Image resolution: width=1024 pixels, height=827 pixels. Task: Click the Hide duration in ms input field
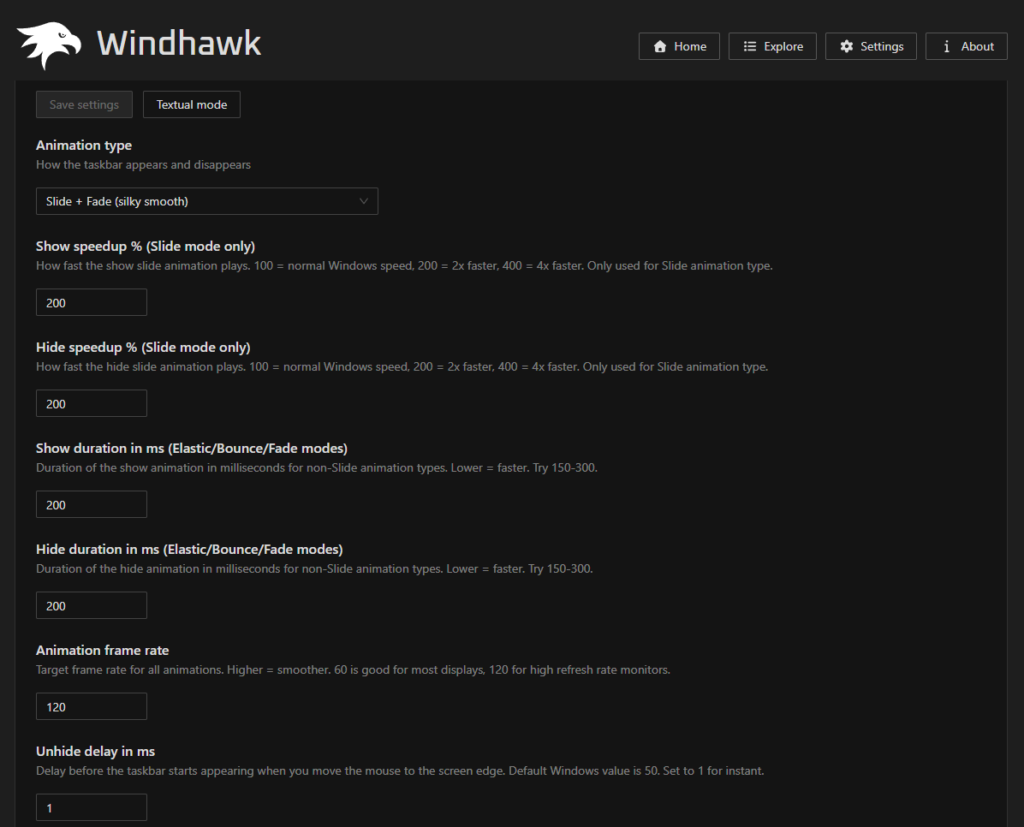pyautogui.click(x=91, y=606)
